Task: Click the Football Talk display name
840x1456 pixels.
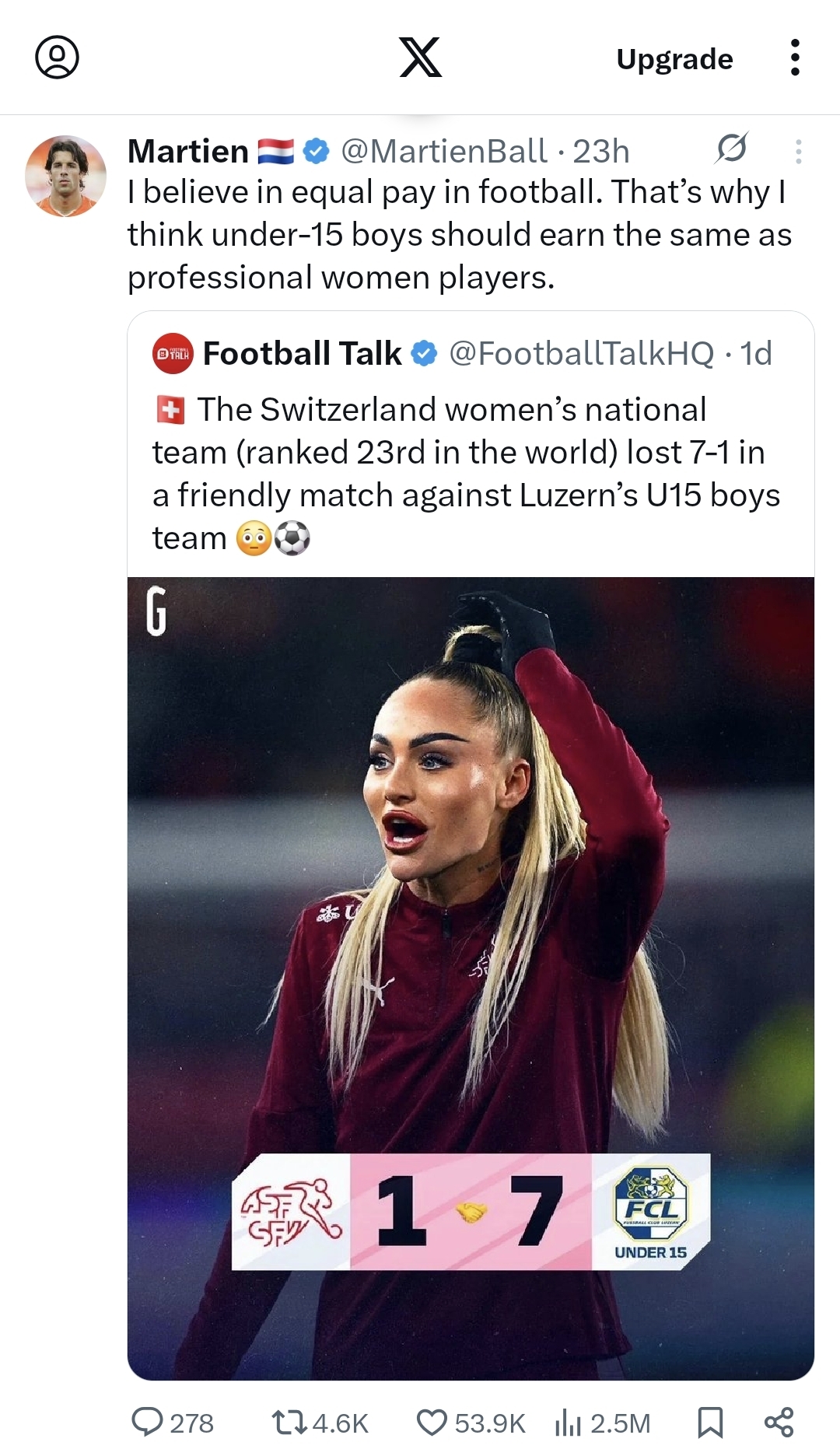Action: [302, 354]
